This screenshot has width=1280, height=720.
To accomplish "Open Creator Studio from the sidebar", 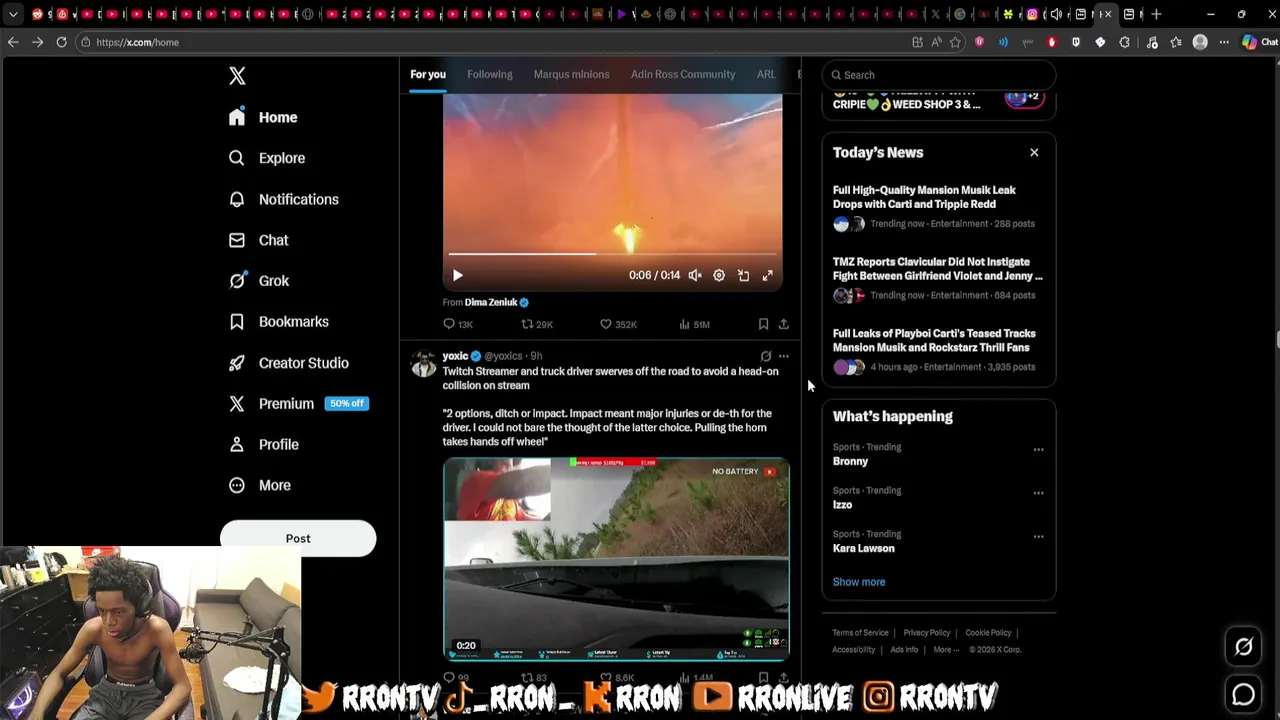I will [288, 363].
